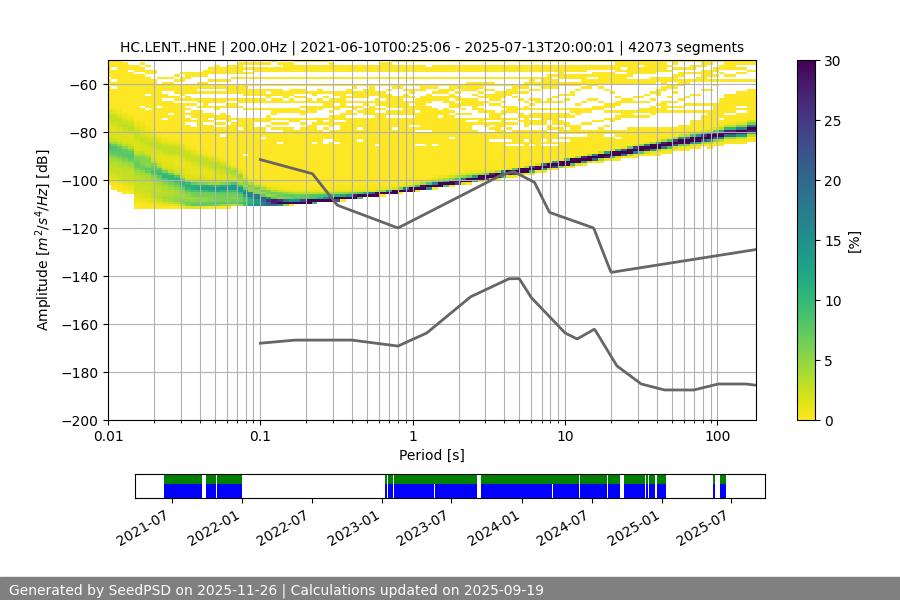Click the -200 tick on the amplitude axis
Viewport: 900px width, 600px height.
[x=85, y=421]
